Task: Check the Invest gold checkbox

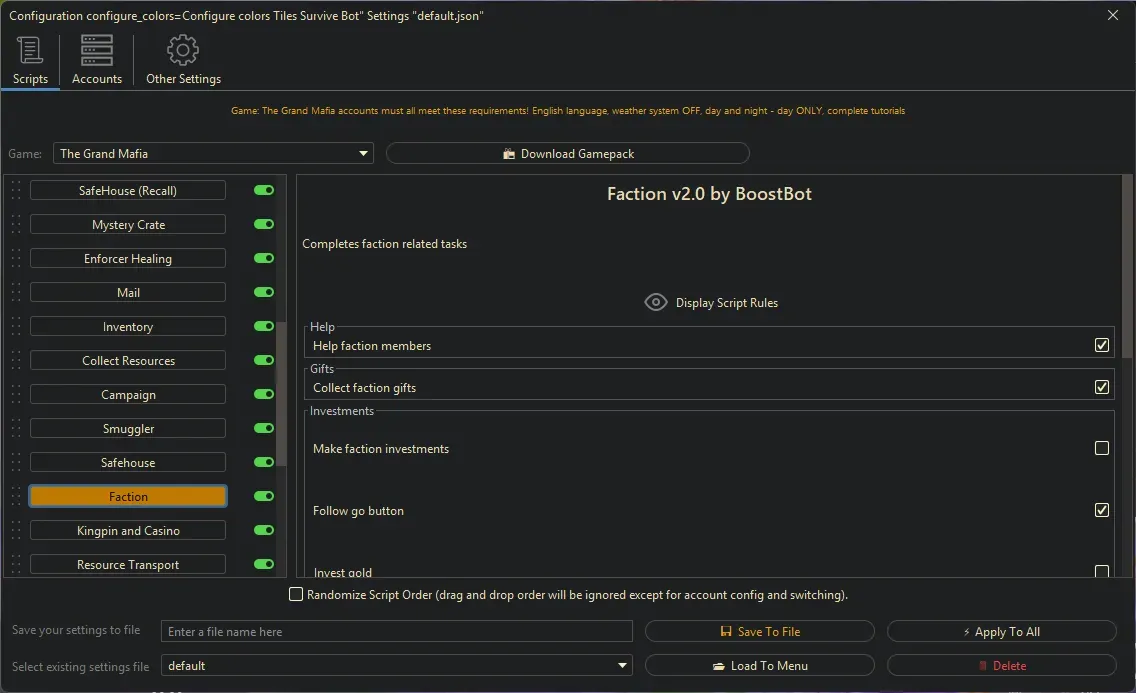Action: [x=1101, y=571]
